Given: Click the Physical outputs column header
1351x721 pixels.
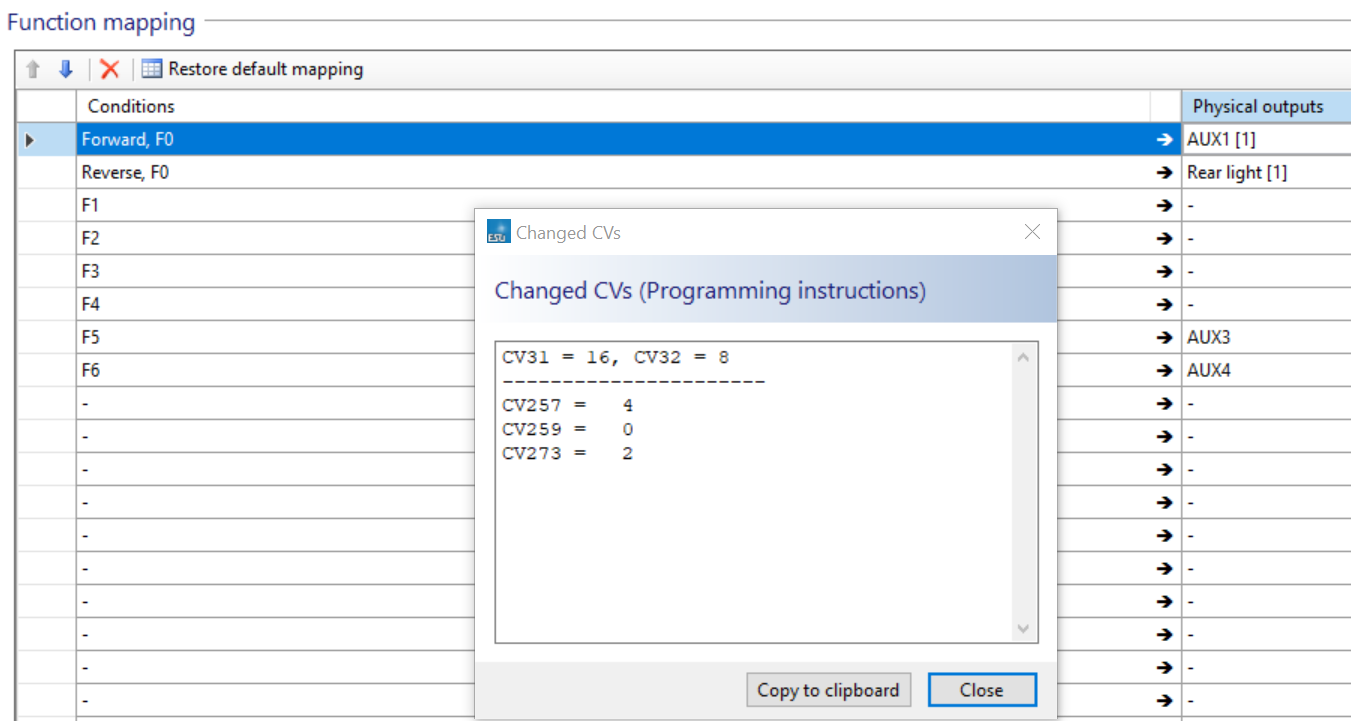Looking at the screenshot, I should 1258,106.
